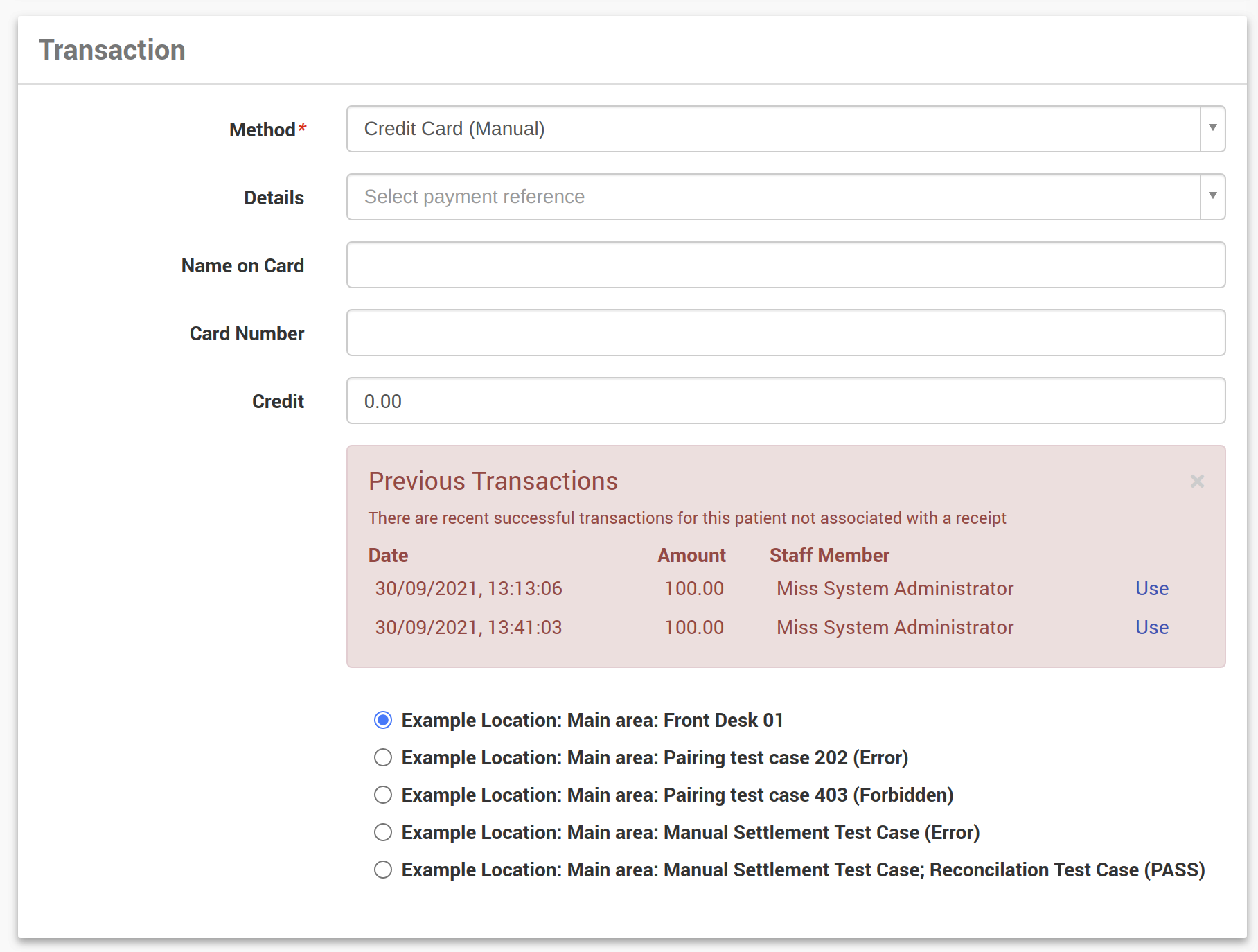This screenshot has width=1258, height=952.
Task: Click the Credit amount field
Action: pos(786,400)
